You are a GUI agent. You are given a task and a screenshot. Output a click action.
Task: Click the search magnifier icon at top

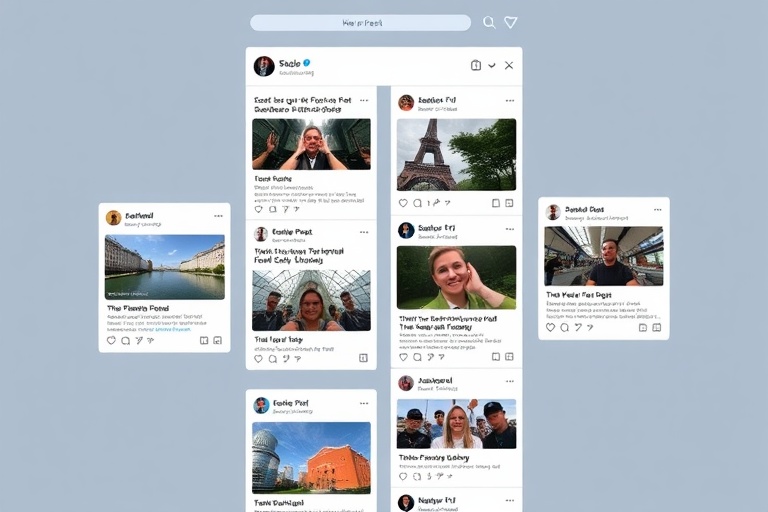click(x=489, y=22)
